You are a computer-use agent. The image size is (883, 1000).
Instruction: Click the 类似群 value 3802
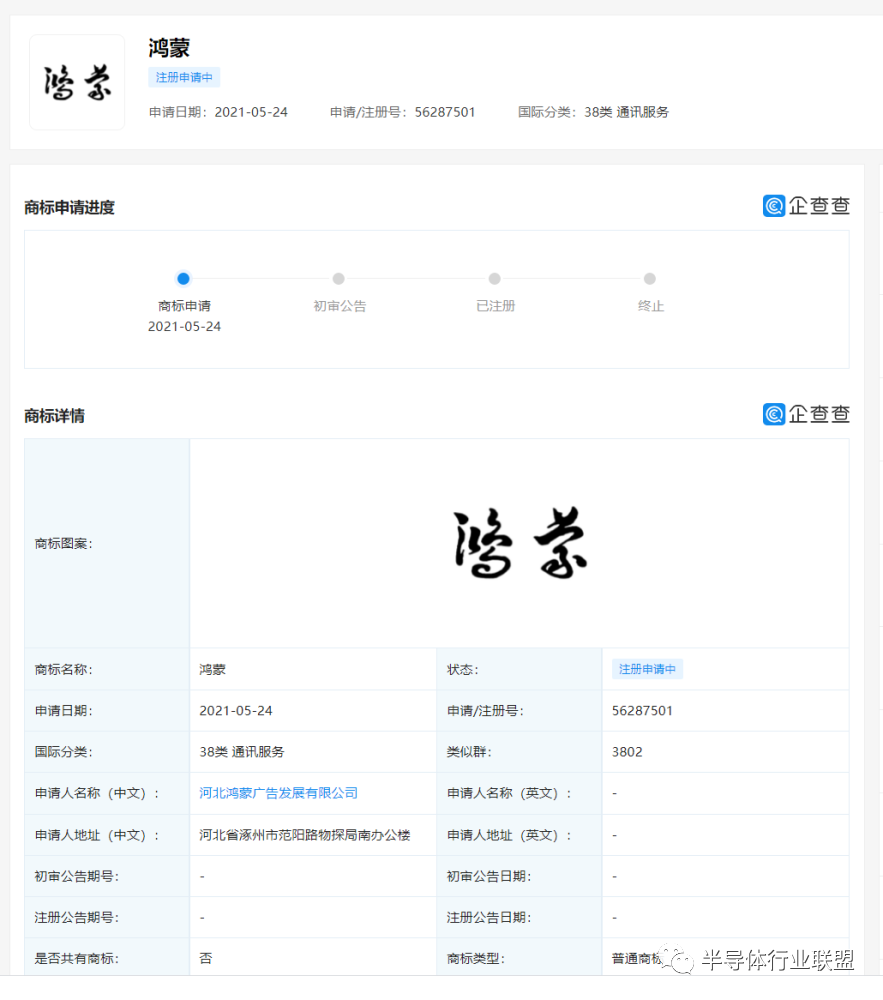[627, 752]
